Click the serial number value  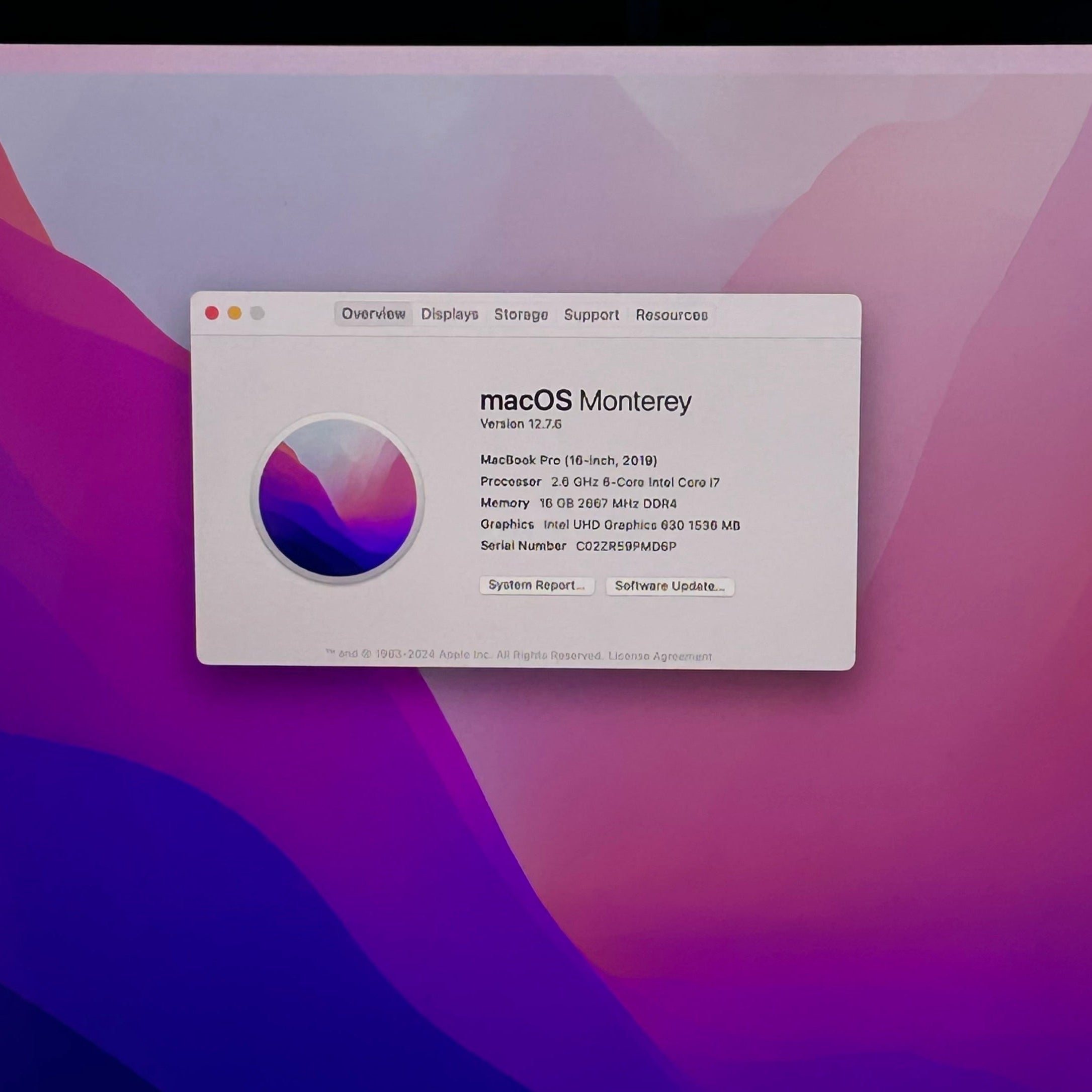coord(626,546)
